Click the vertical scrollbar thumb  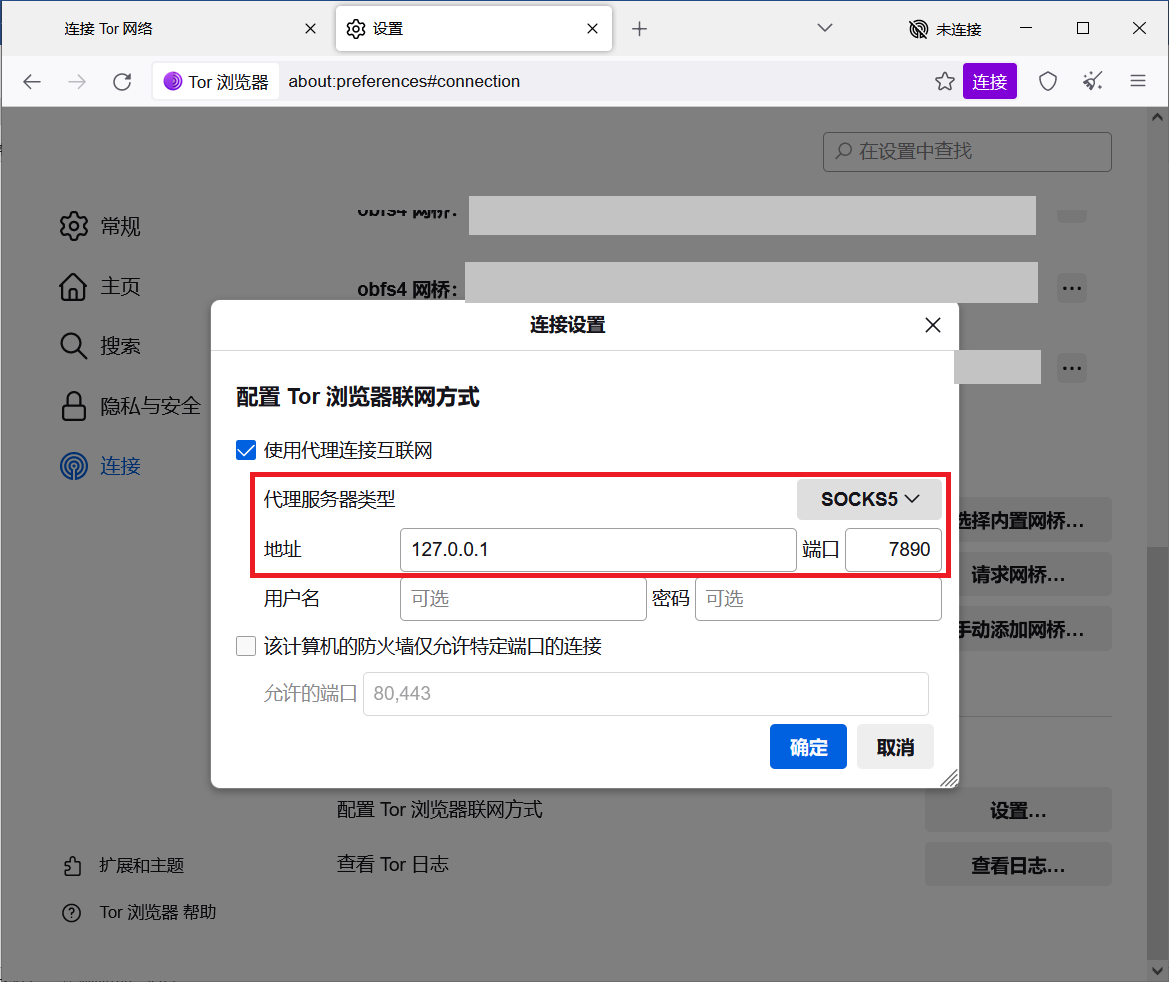[x=1157, y=753]
